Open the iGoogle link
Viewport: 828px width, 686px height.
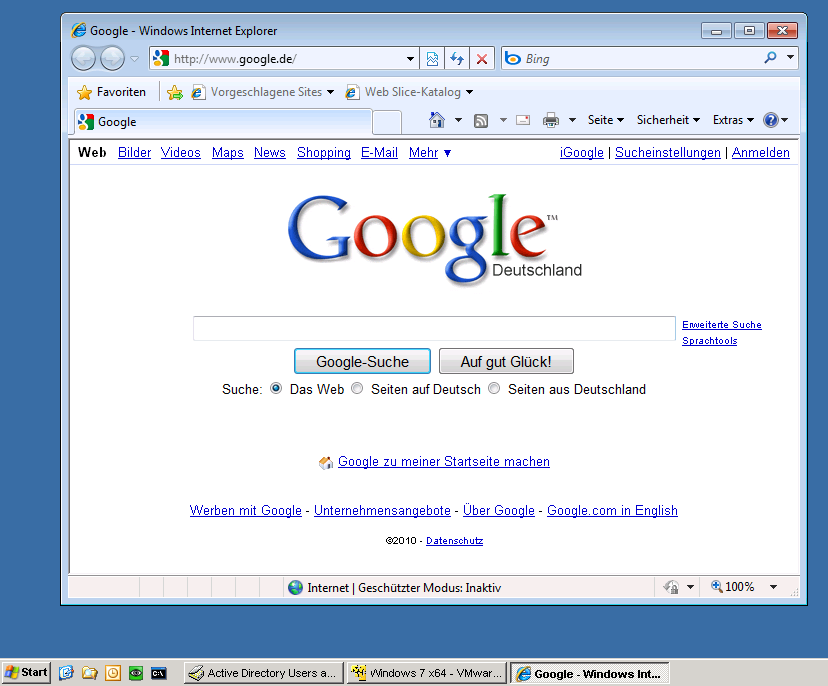pos(581,153)
